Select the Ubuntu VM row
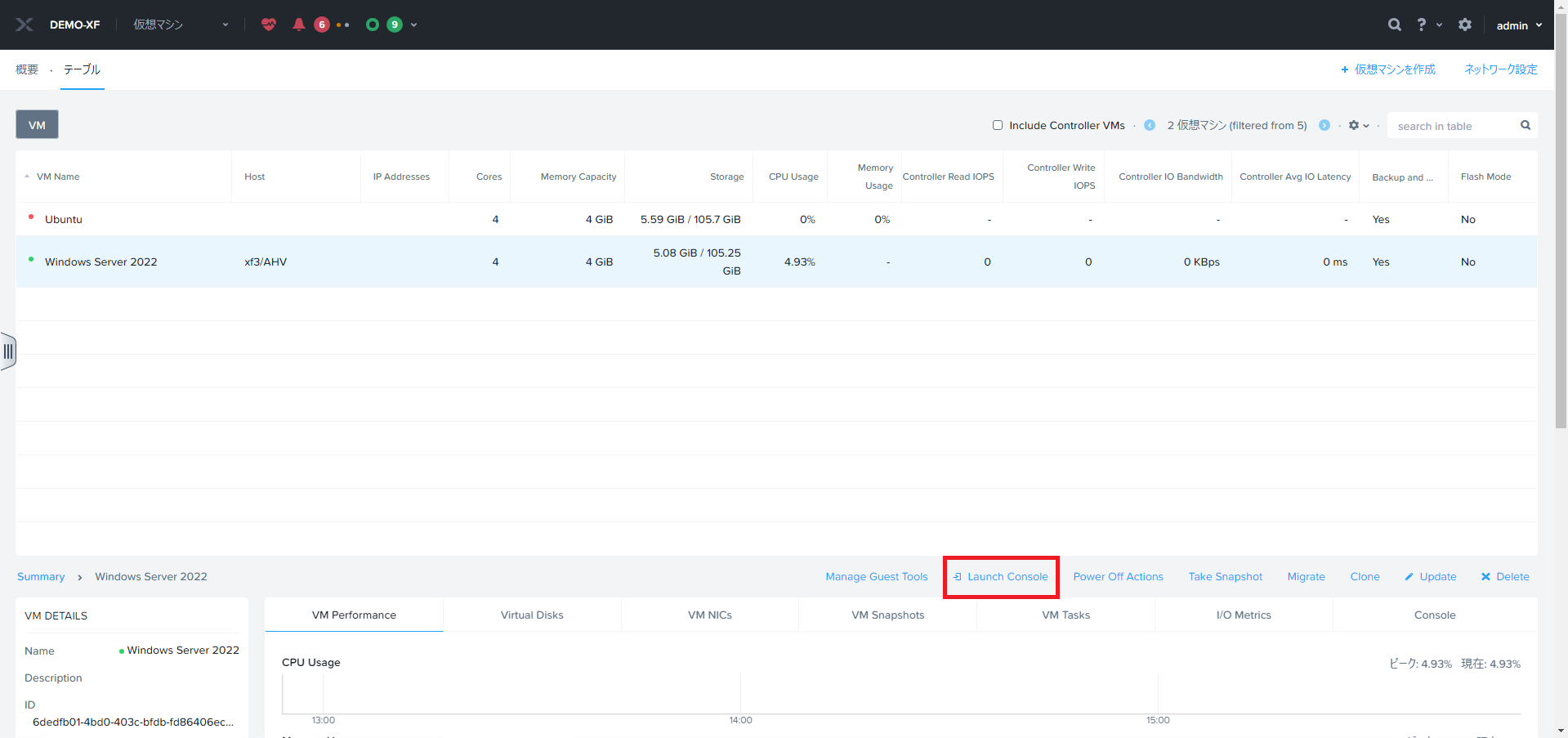The height and width of the screenshot is (738, 1568). coord(776,219)
